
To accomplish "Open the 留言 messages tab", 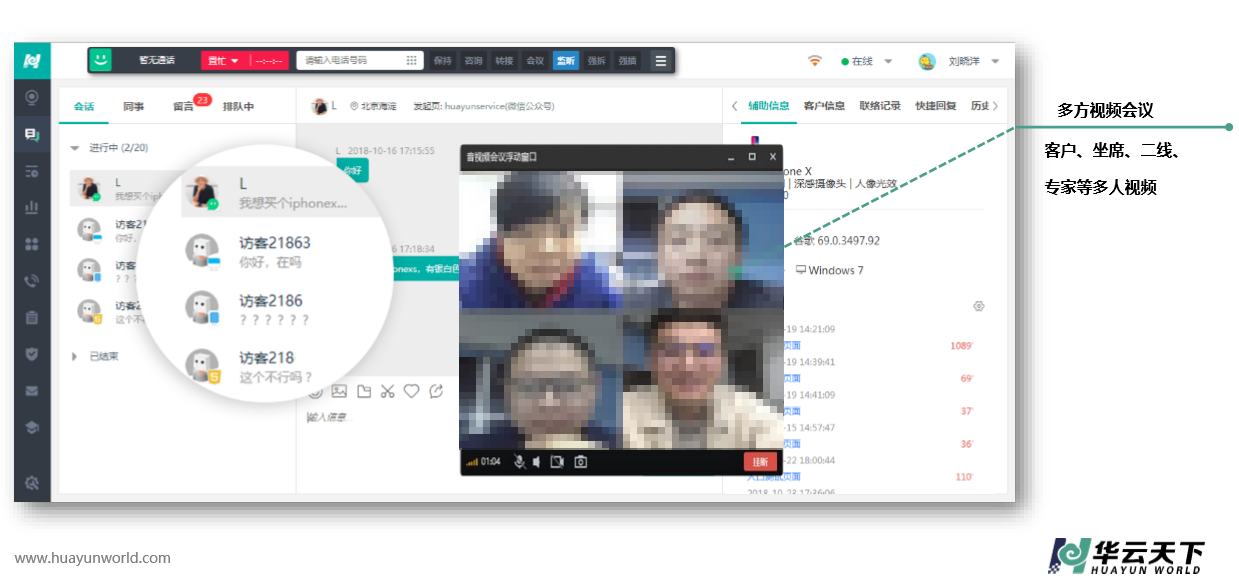I will click(x=183, y=106).
